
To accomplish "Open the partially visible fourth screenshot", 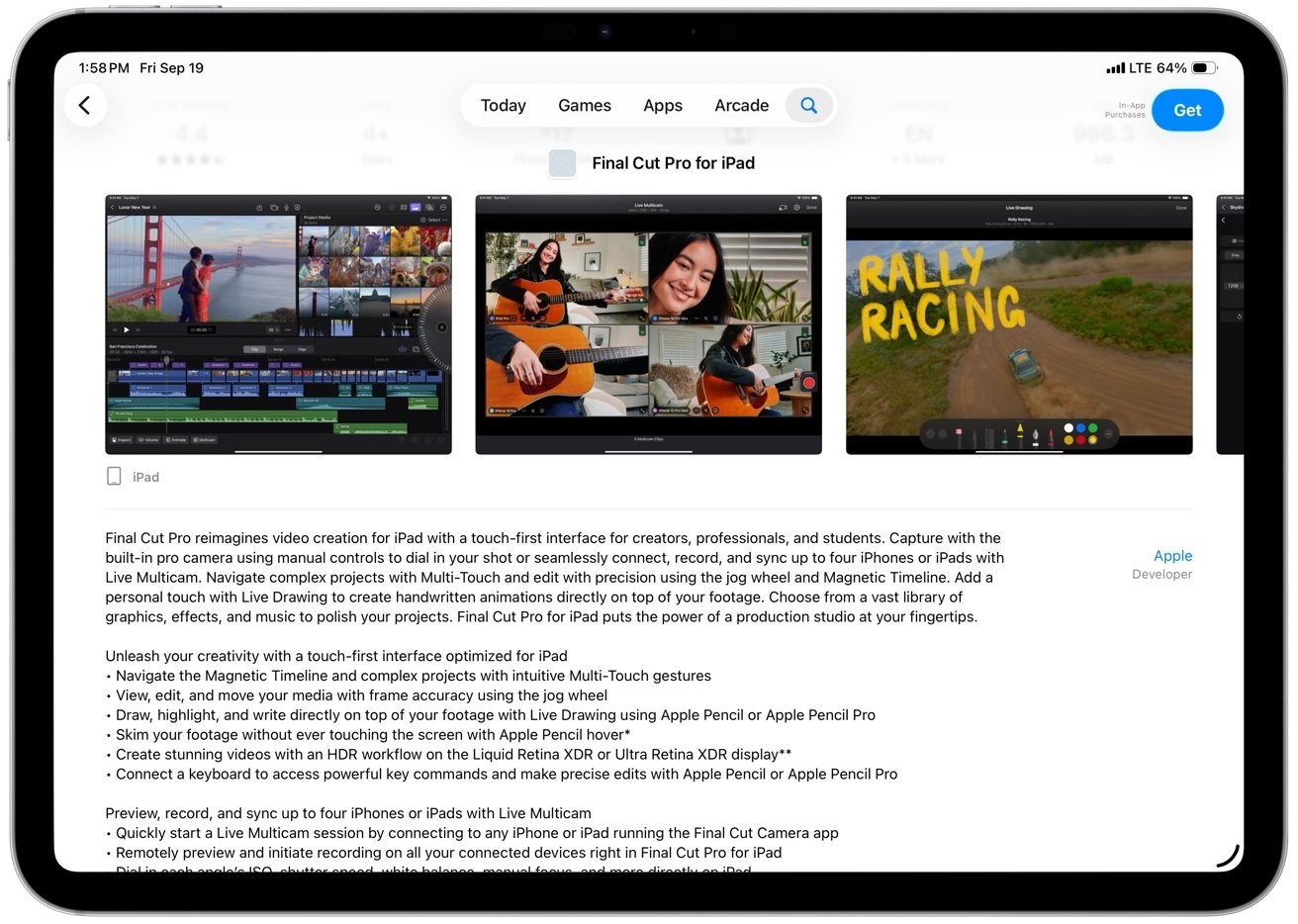I will click(1229, 324).
